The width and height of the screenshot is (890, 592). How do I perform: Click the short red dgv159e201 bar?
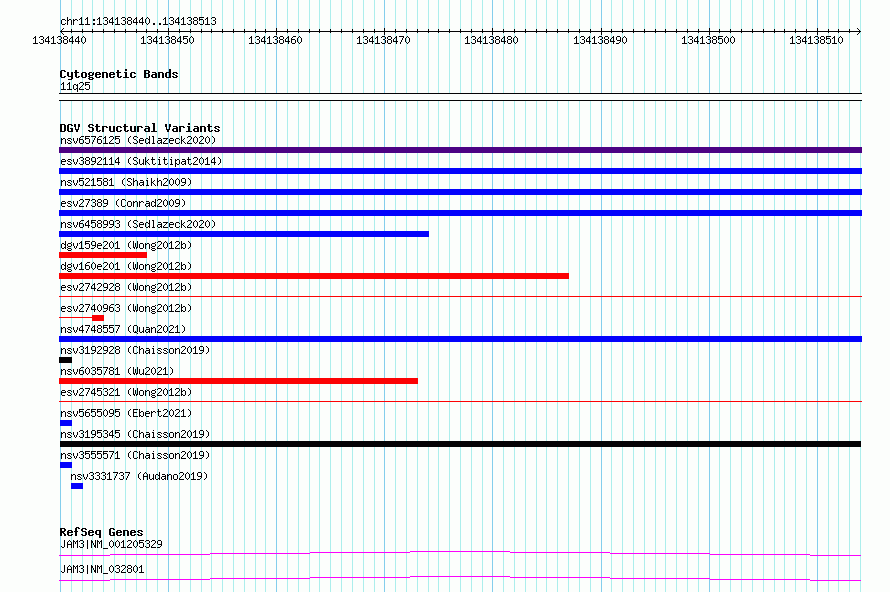pos(103,255)
